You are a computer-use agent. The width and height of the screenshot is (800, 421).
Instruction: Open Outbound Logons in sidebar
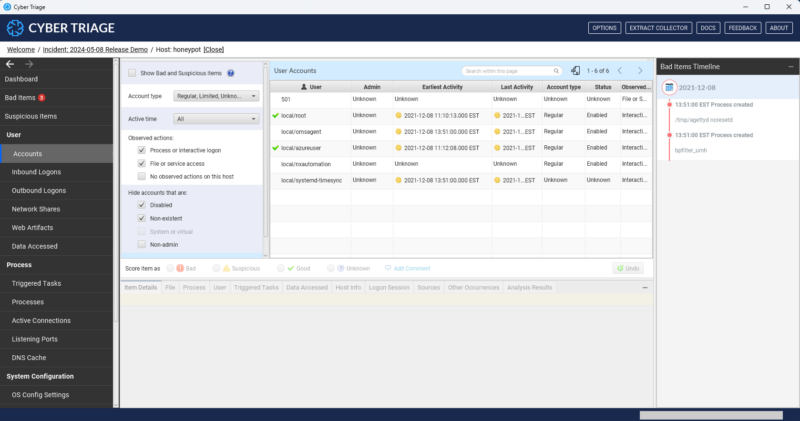click(39, 190)
